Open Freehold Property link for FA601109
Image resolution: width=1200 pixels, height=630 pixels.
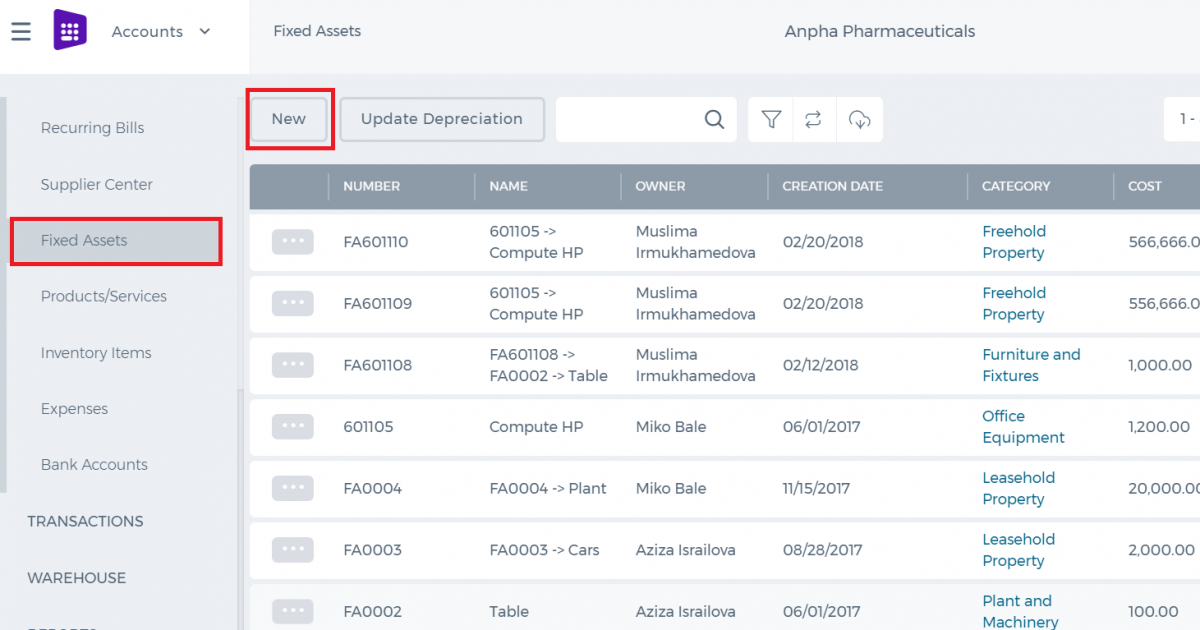[1014, 304]
